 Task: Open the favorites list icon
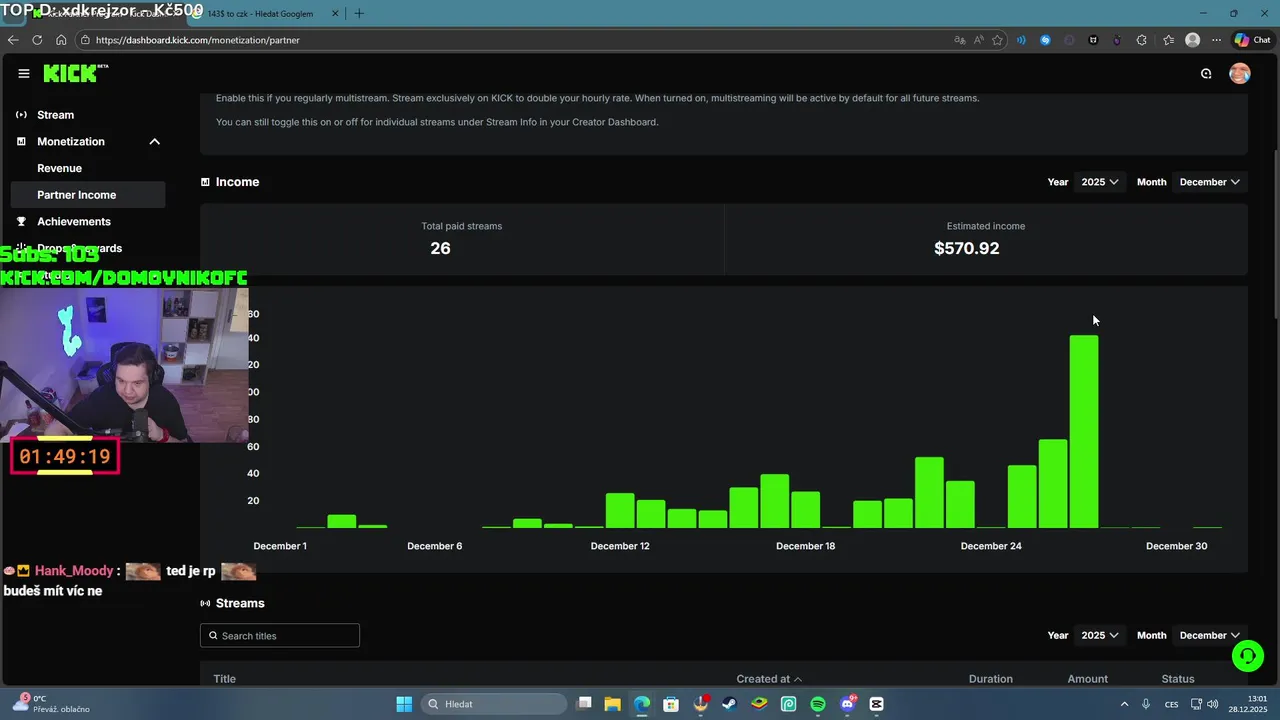pos(1168,40)
